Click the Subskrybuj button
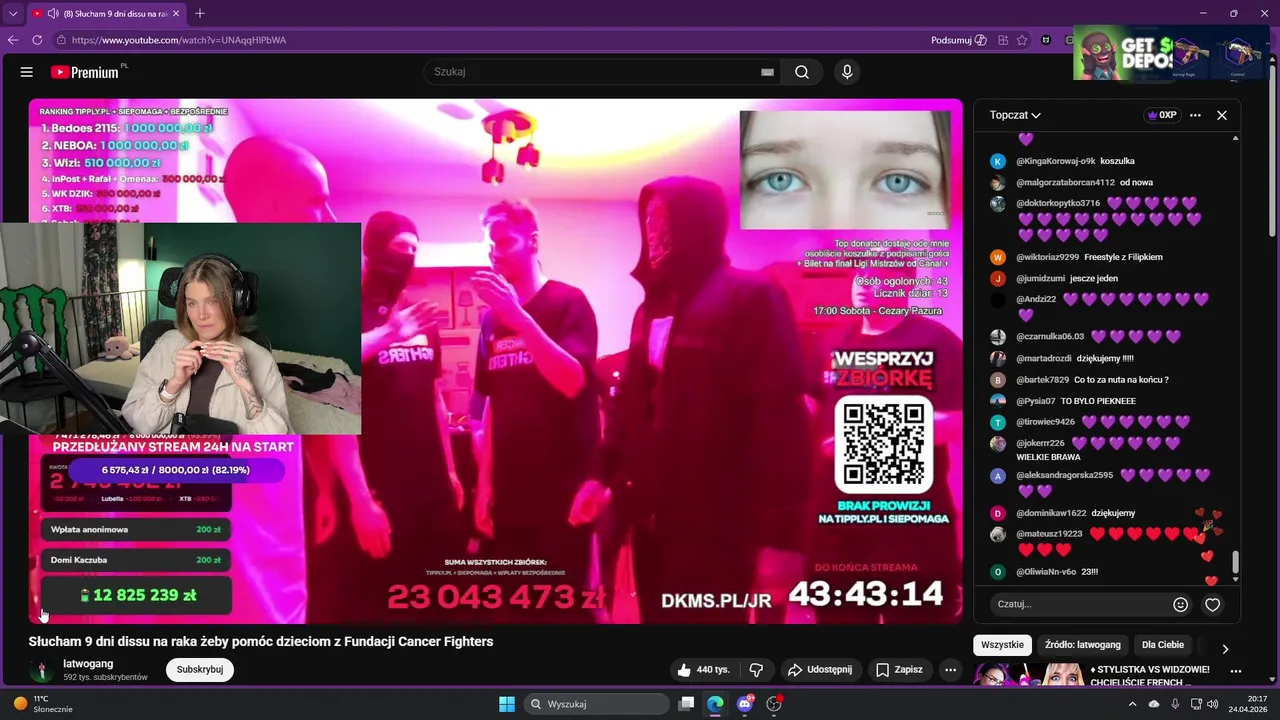Viewport: 1280px width, 720px height. [x=200, y=669]
